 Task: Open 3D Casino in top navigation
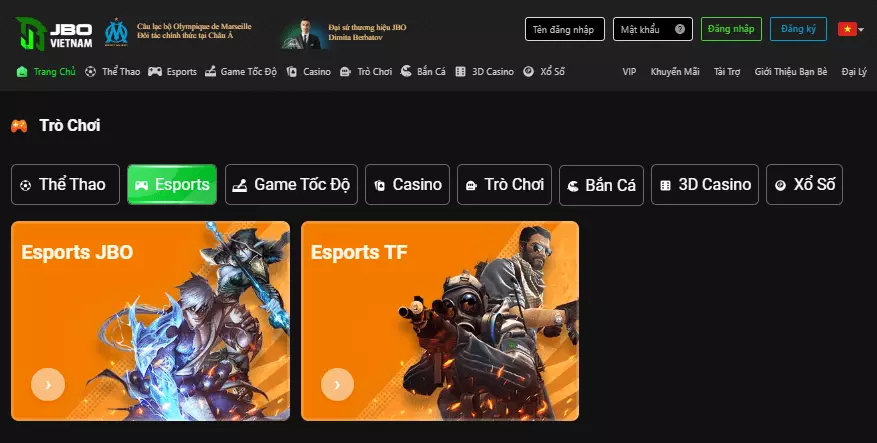pyautogui.click(x=493, y=72)
